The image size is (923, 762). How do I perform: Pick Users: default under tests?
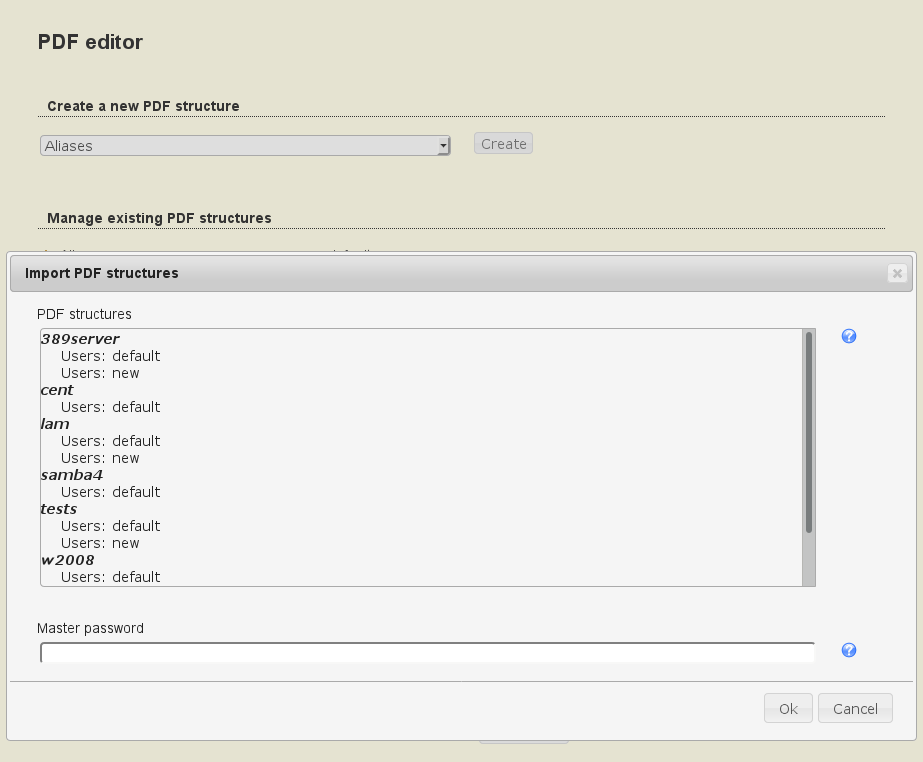(x=110, y=526)
